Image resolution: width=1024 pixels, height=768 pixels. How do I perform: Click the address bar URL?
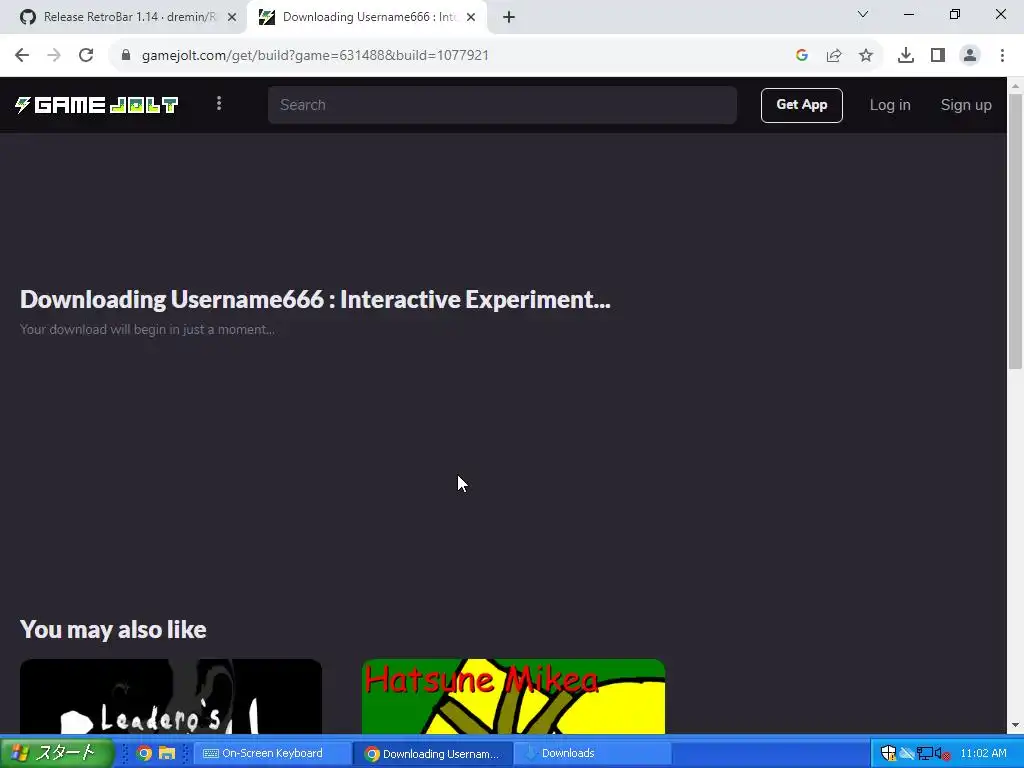[x=315, y=55]
